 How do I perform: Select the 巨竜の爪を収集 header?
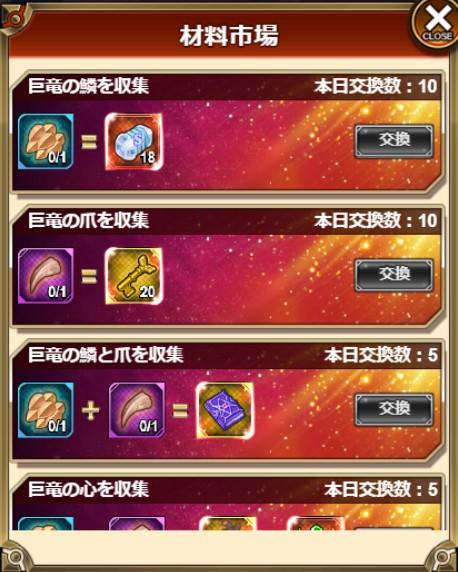click(89, 221)
